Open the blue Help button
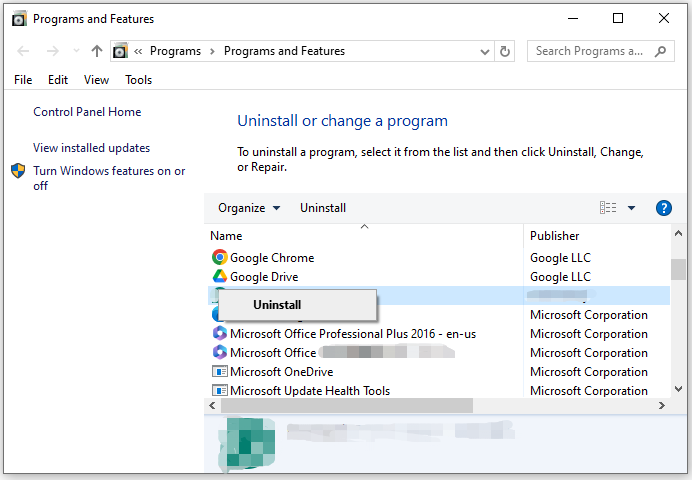 coord(664,208)
